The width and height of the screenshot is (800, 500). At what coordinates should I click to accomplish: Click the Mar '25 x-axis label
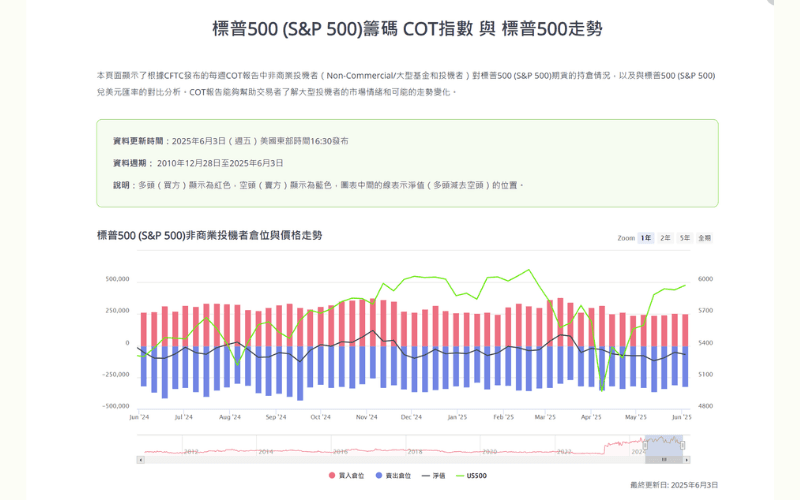pyautogui.click(x=545, y=417)
